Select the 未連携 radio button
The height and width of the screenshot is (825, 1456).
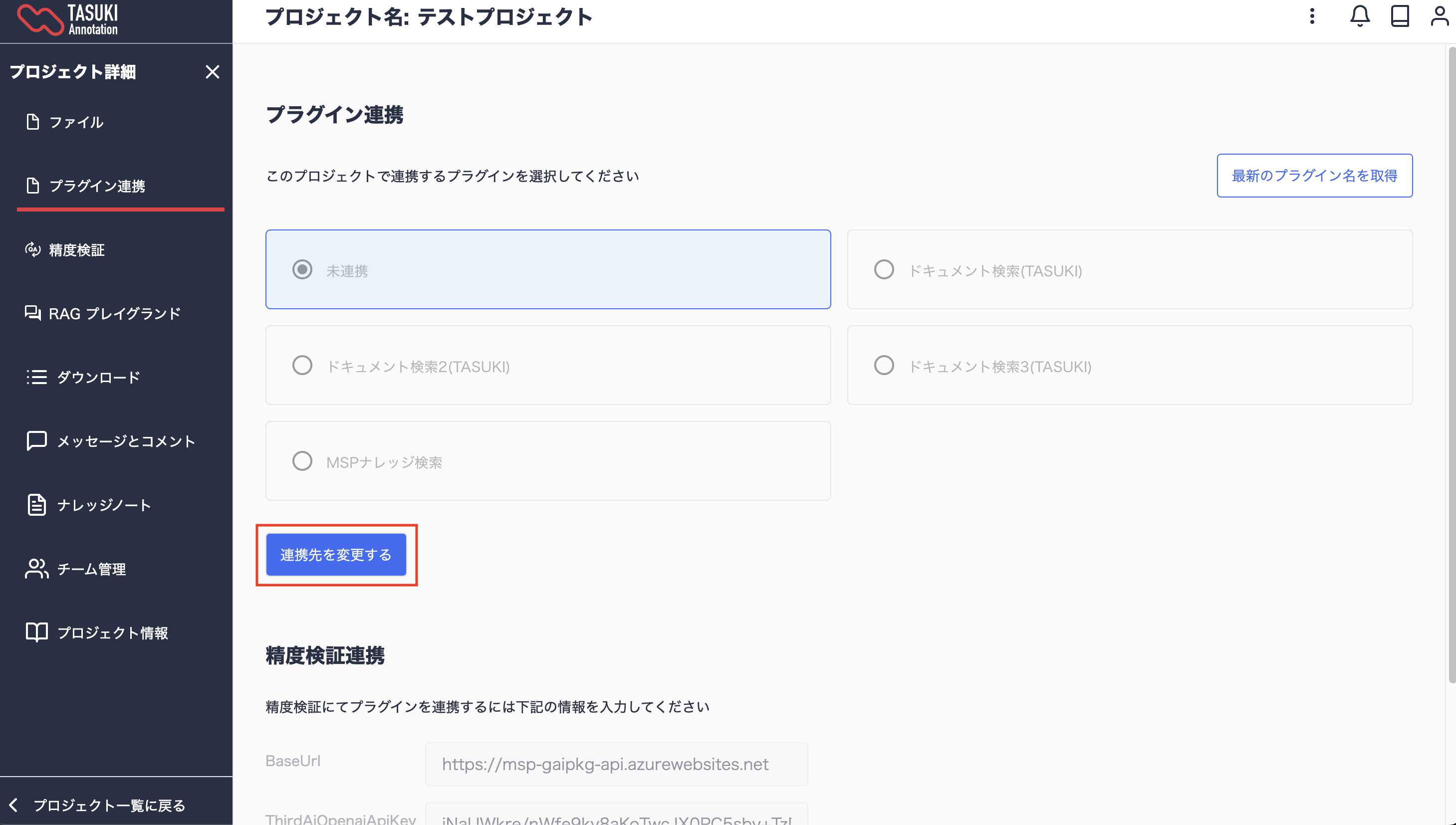pos(302,269)
